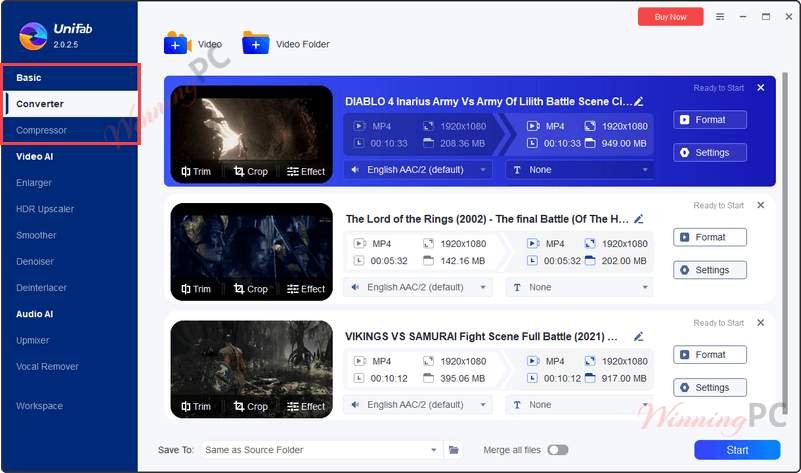Open Settings for VIKINGS VS SAMURAI video

710,388
